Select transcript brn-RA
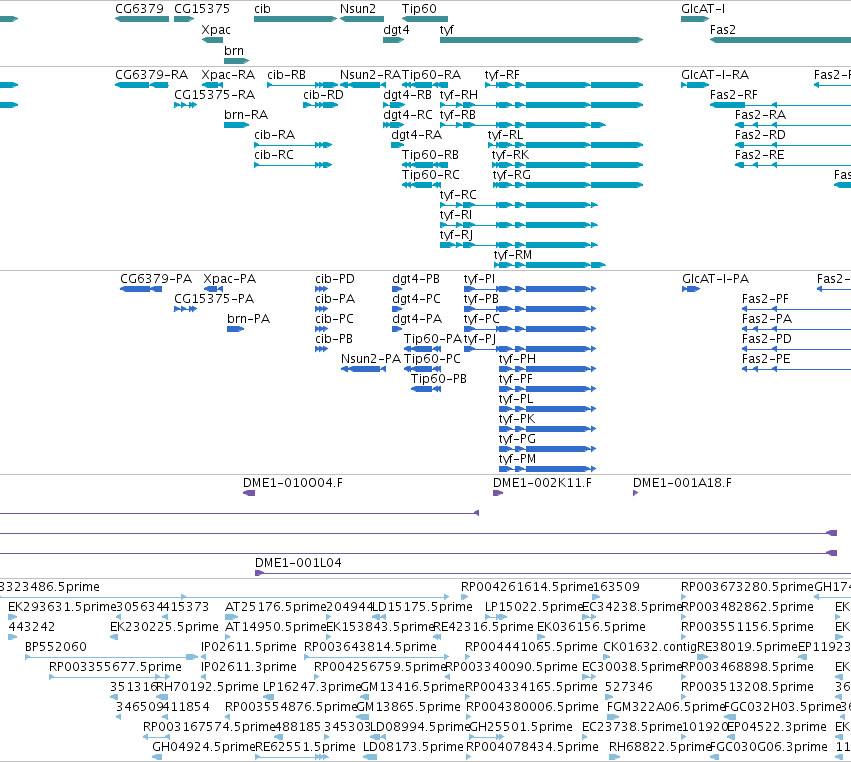Viewport: 851px width, 762px height. click(237, 125)
